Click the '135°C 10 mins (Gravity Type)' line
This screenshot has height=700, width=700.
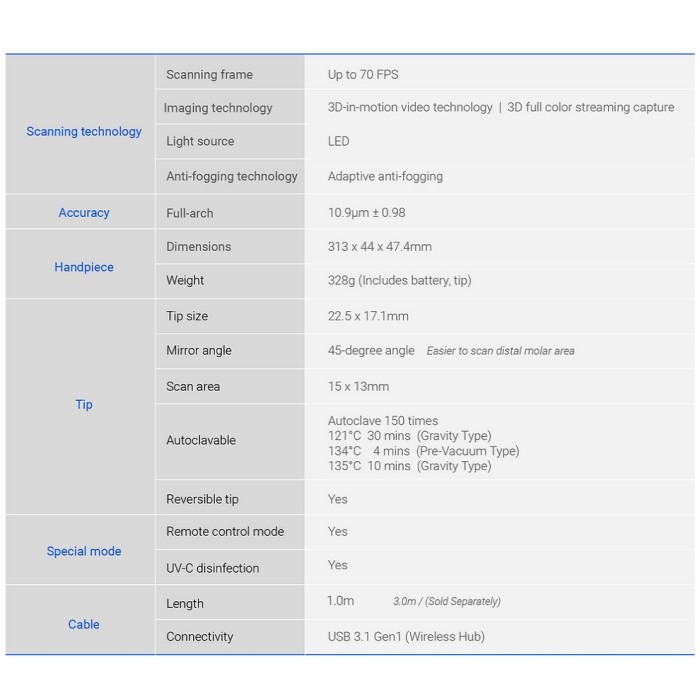(x=410, y=466)
